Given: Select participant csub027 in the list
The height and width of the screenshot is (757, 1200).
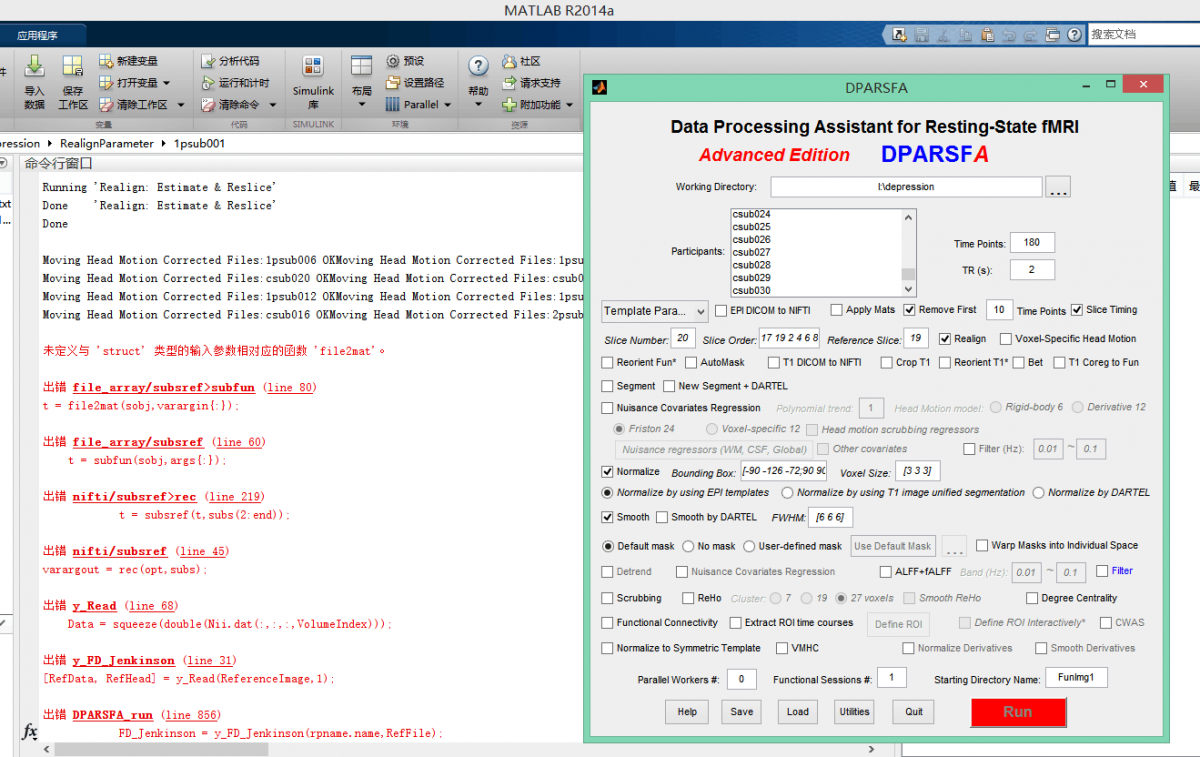Looking at the screenshot, I should click(x=751, y=253).
